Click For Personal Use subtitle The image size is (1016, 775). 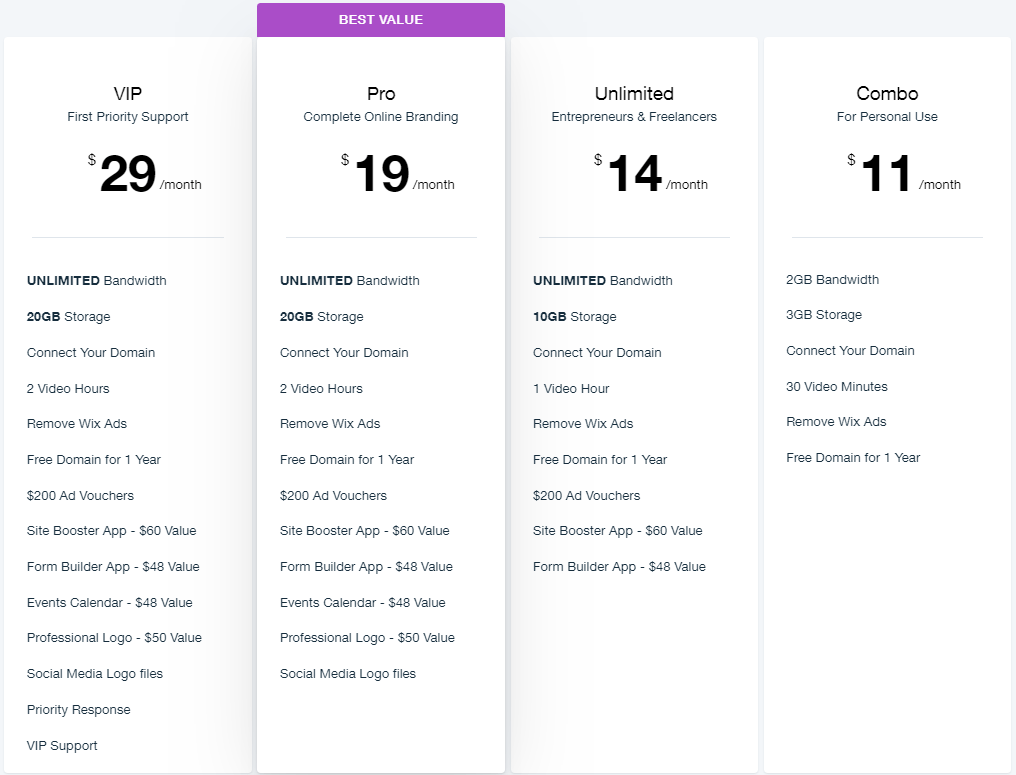click(887, 117)
